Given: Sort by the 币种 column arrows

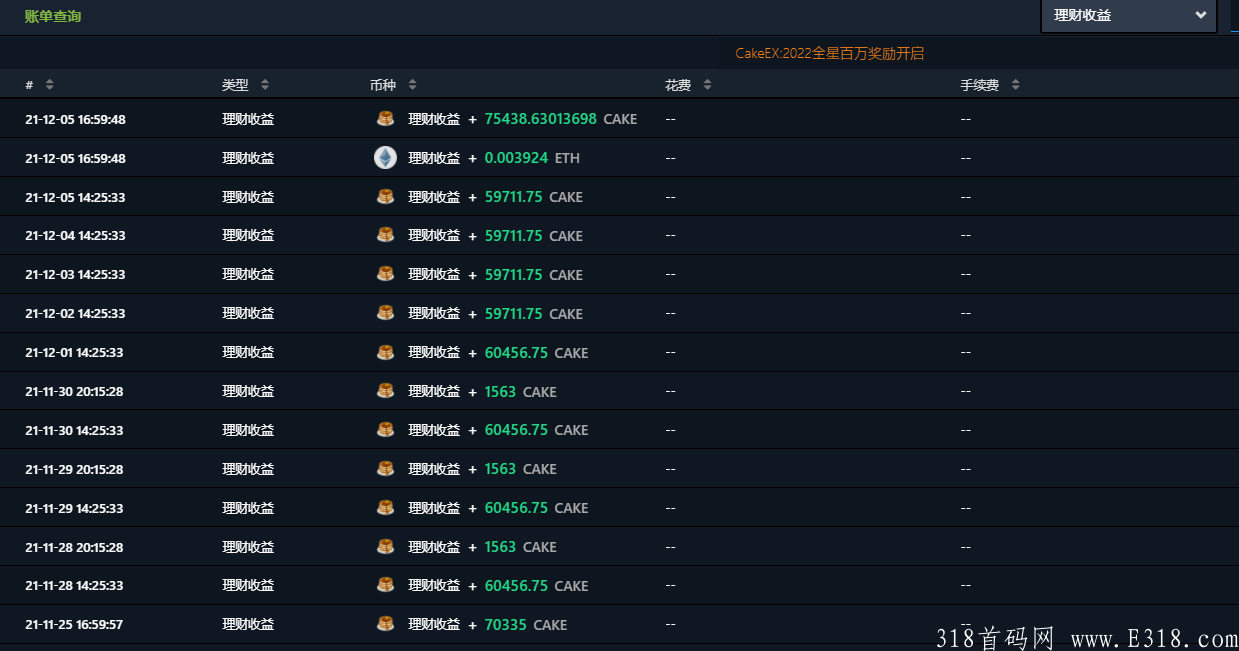Looking at the screenshot, I should tap(412, 85).
